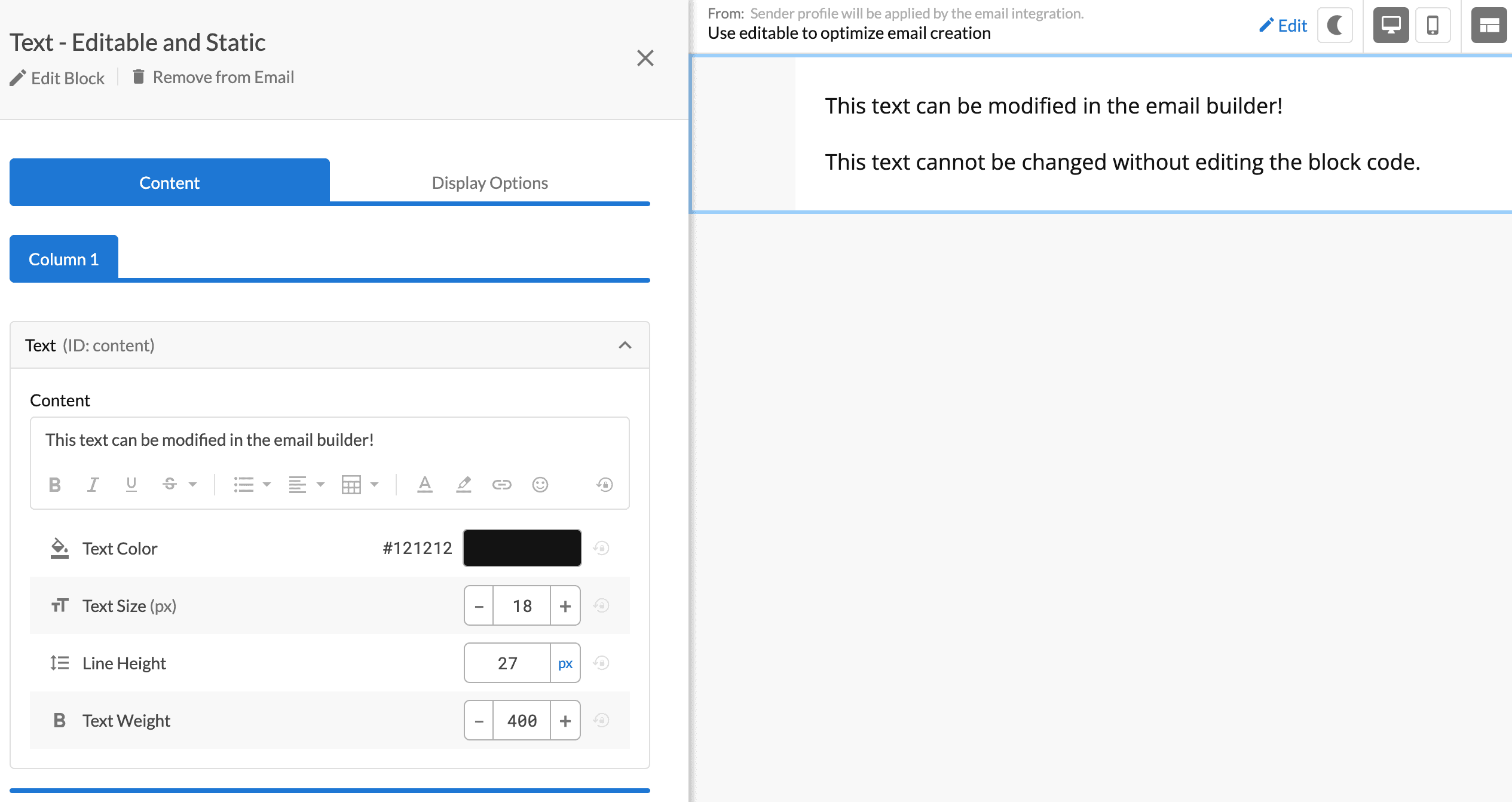Click the text alignment icon

point(298,485)
